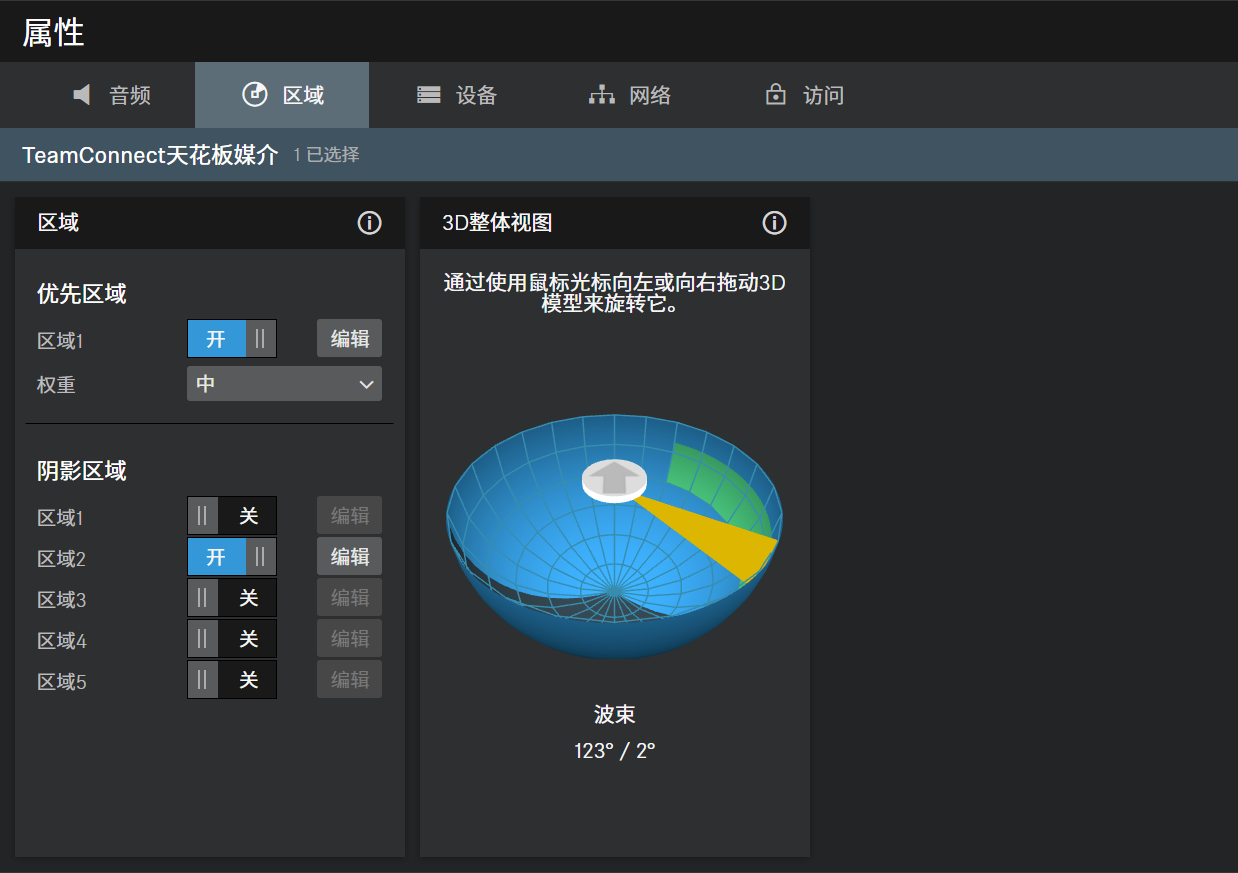Toggle off 优先区域 区域1 switch

click(x=232, y=339)
